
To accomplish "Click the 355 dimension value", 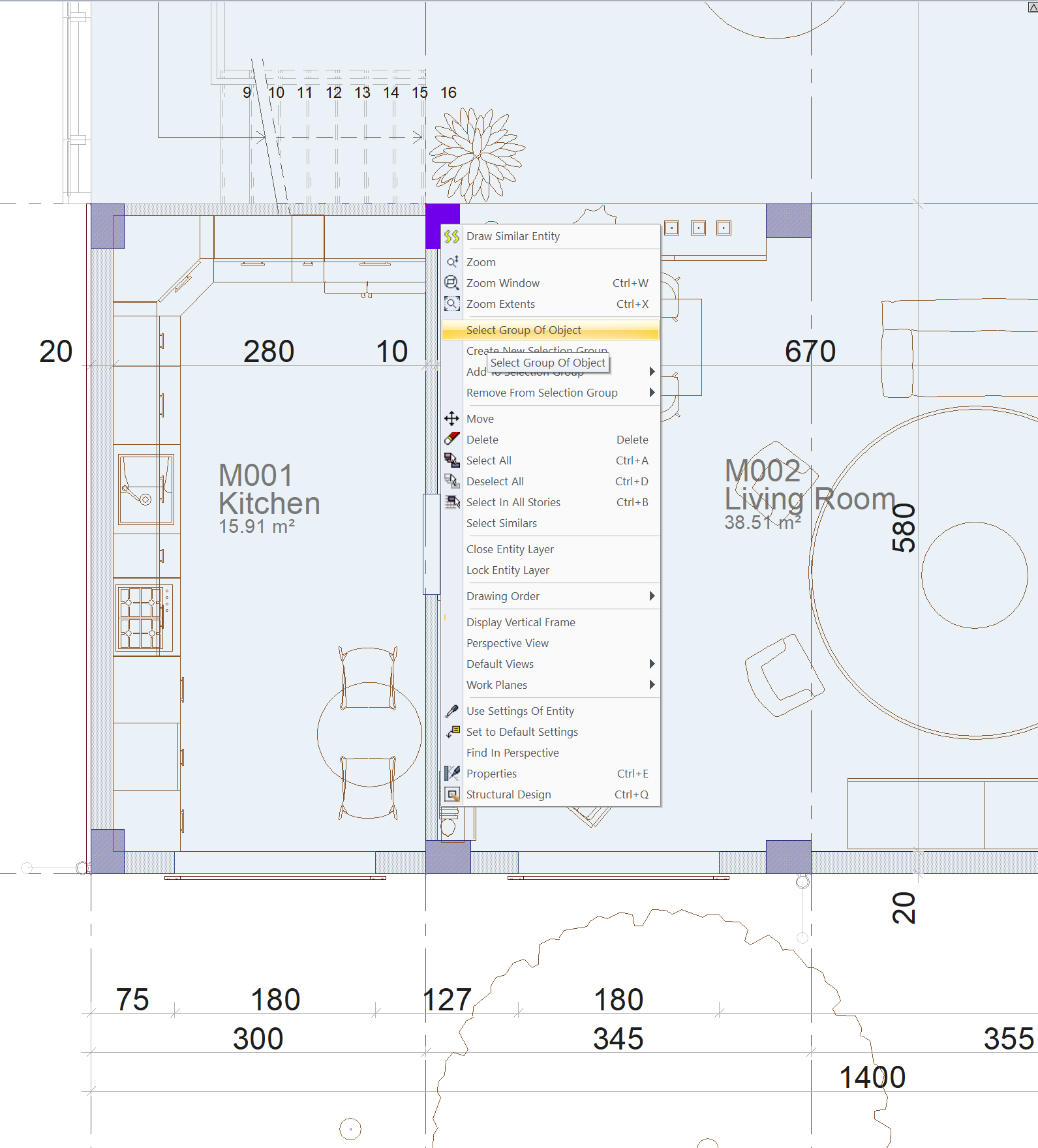I will coord(1009,1039).
